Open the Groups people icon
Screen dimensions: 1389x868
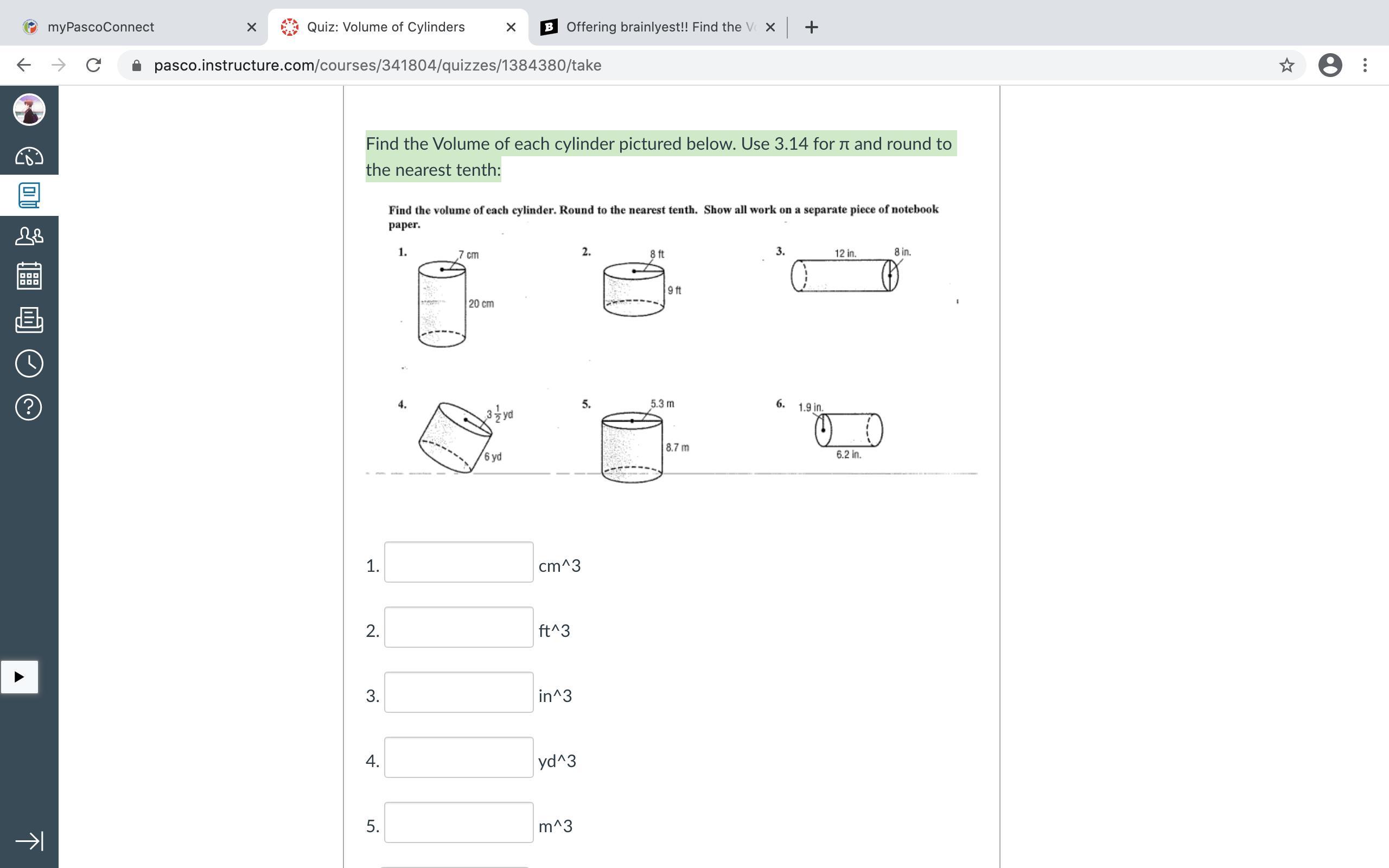(29, 236)
